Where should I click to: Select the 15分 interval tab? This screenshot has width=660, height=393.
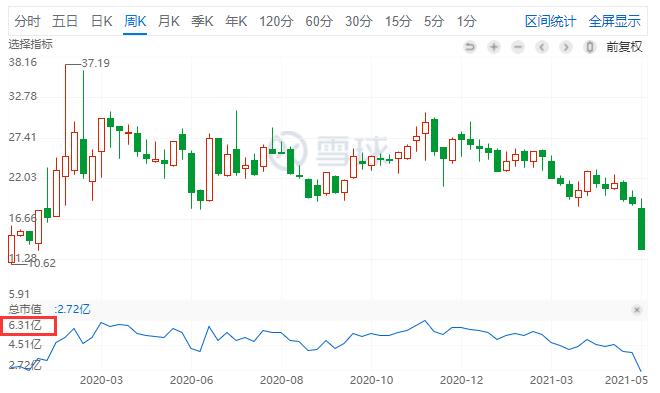(x=398, y=21)
